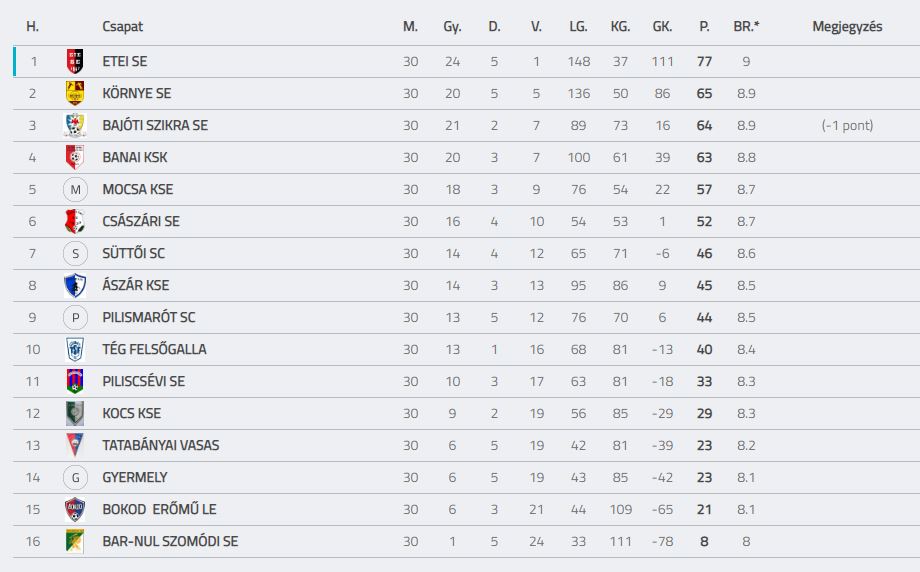The height and width of the screenshot is (572, 920).
Task: Click the TATABÁNYAI VASAS triangular crest
Action: coord(75,445)
